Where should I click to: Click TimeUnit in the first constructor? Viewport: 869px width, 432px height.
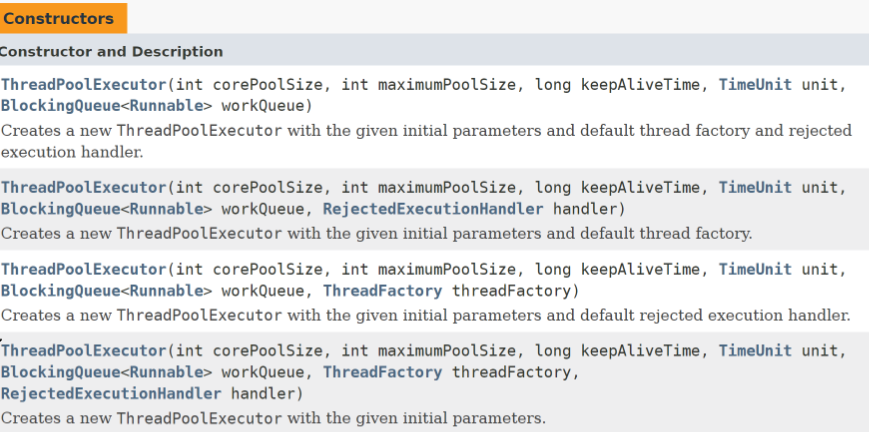coord(755,85)
